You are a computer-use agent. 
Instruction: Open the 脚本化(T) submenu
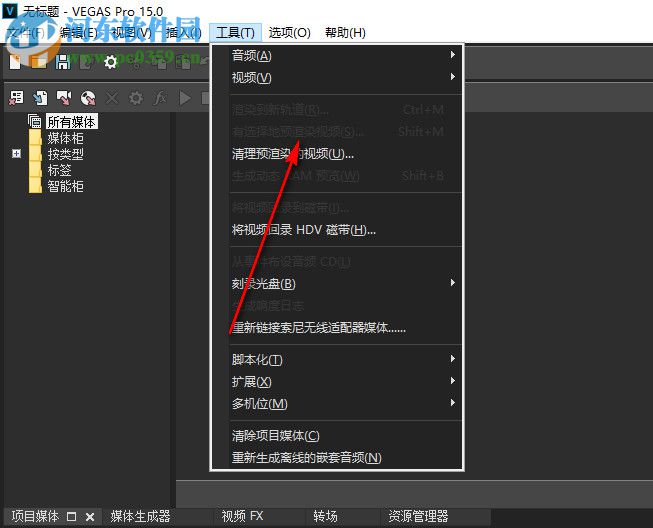(x=344, y=359)
